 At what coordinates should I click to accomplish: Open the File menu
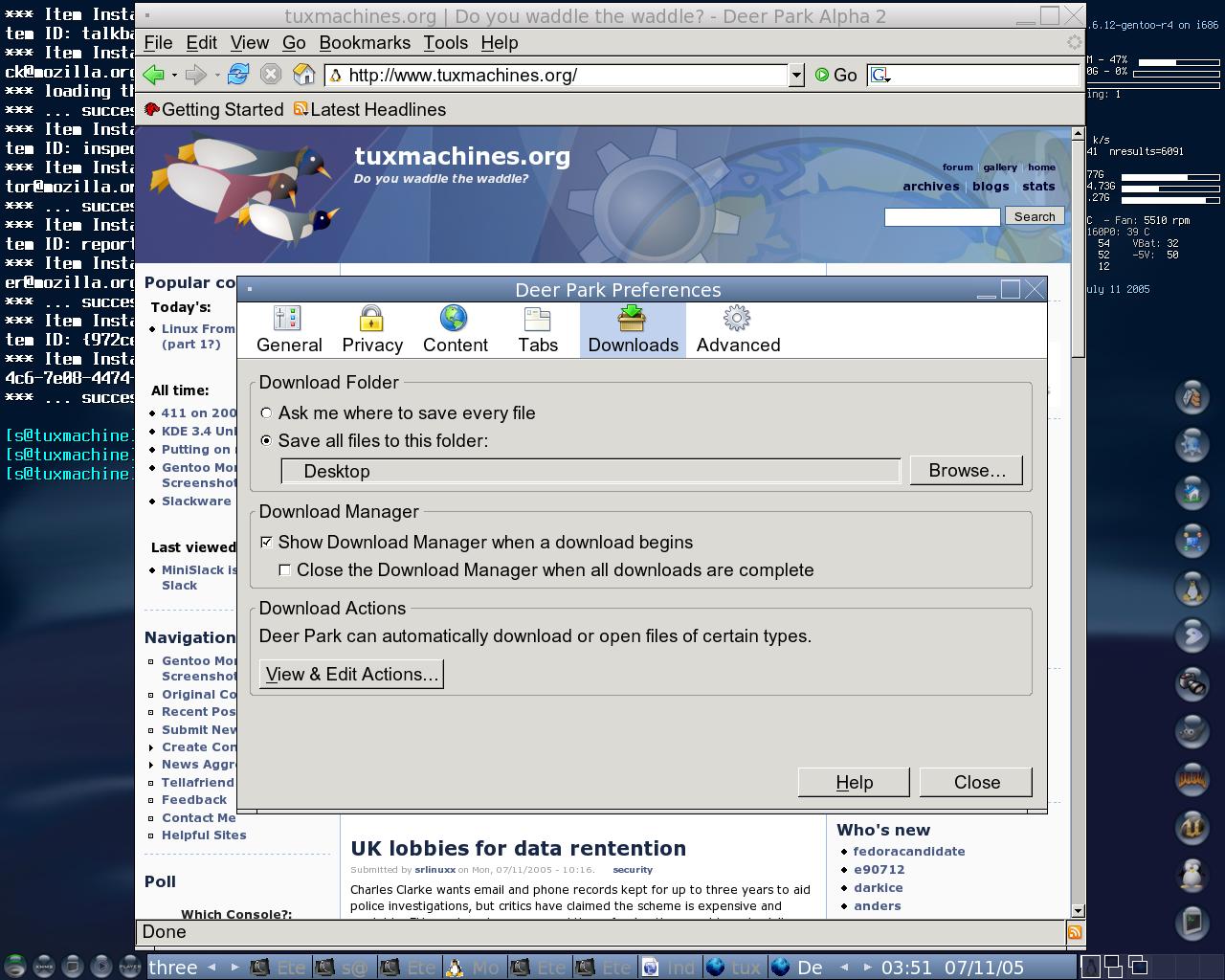[x=158, y=43]
